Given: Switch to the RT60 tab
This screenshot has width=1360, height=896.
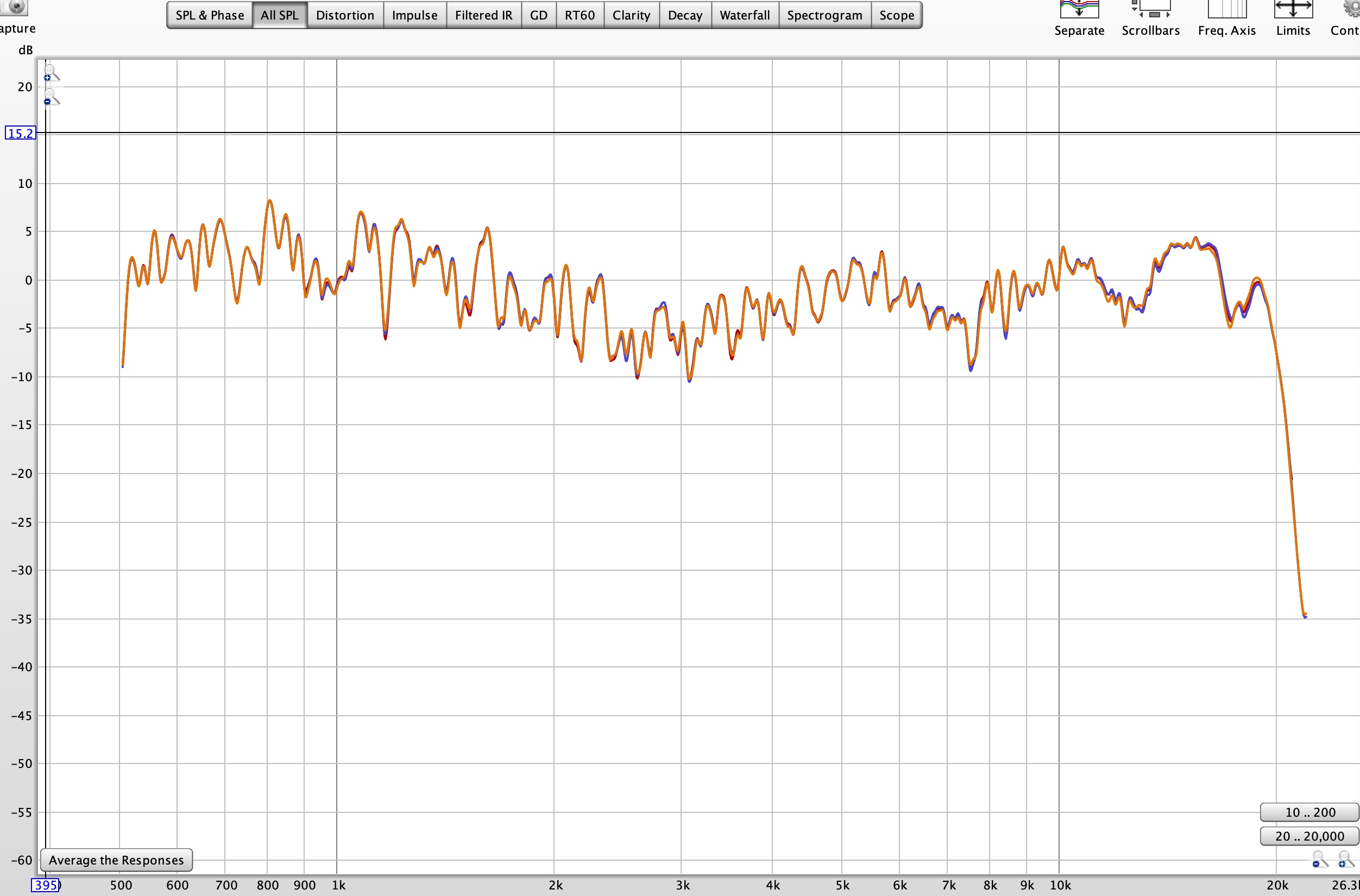Looking at the screenshot, I should pos(580,15).
